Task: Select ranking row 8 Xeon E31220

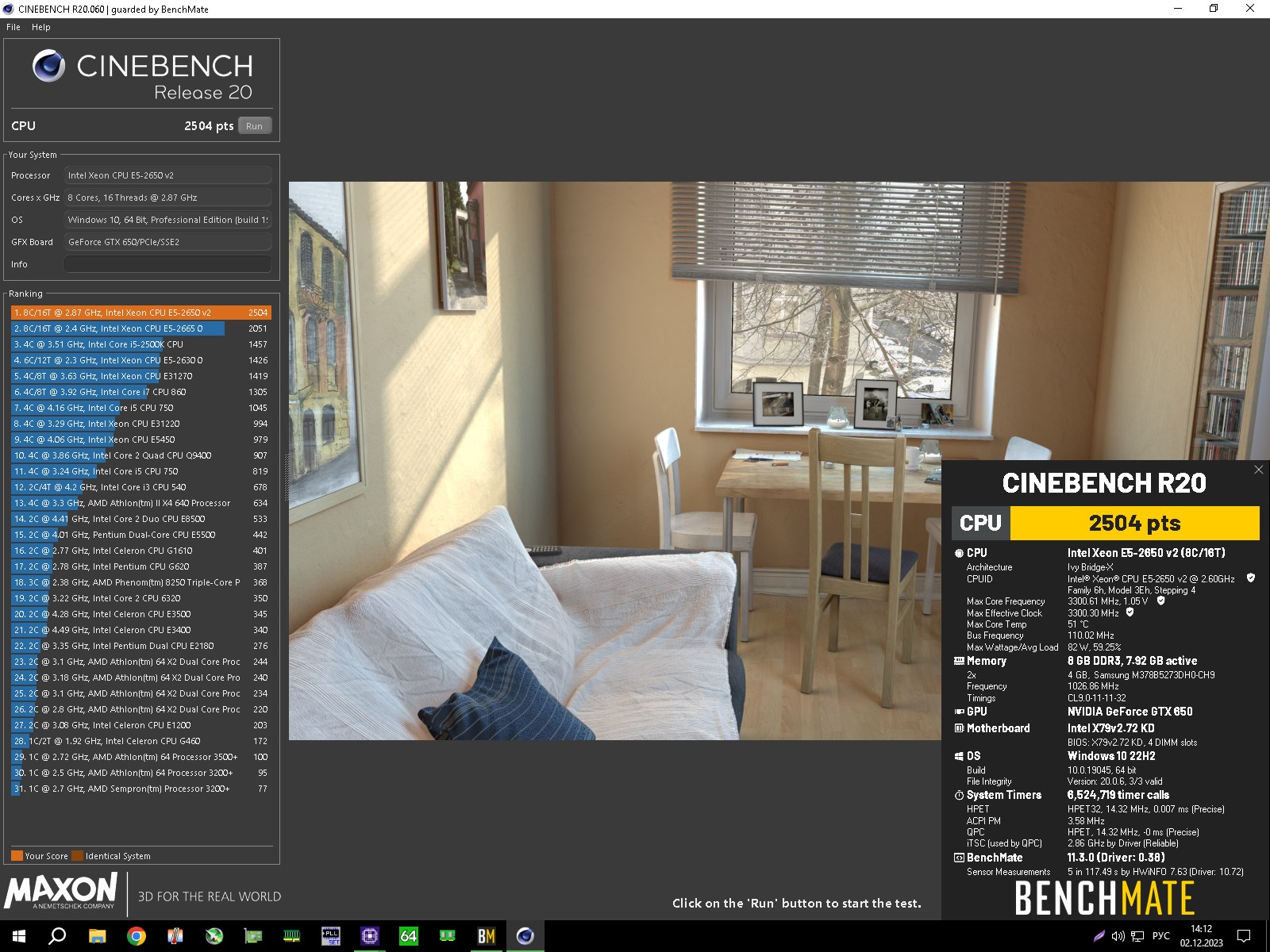Action: click(x=141, y=424)
